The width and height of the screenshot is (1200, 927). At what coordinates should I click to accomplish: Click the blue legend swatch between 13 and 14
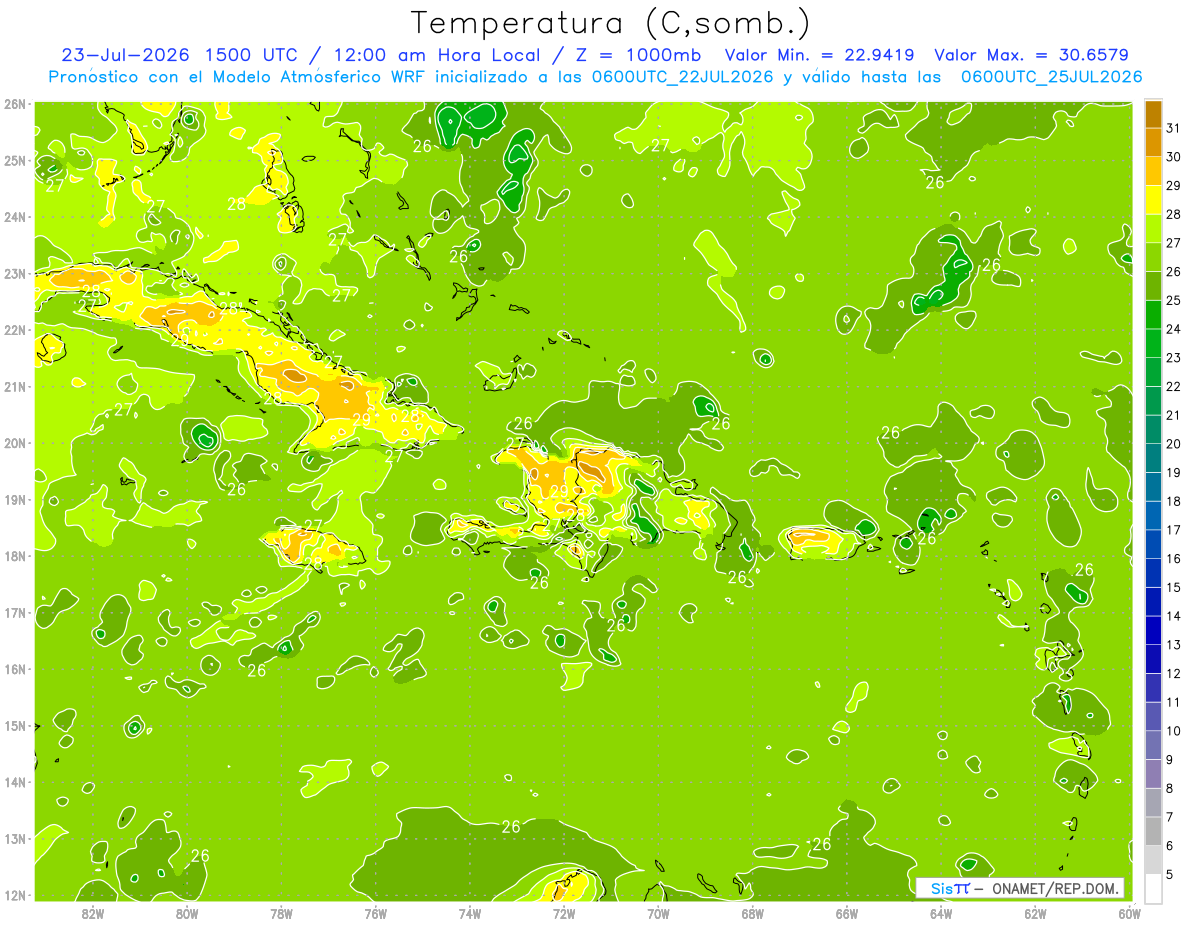point(1153,631)
